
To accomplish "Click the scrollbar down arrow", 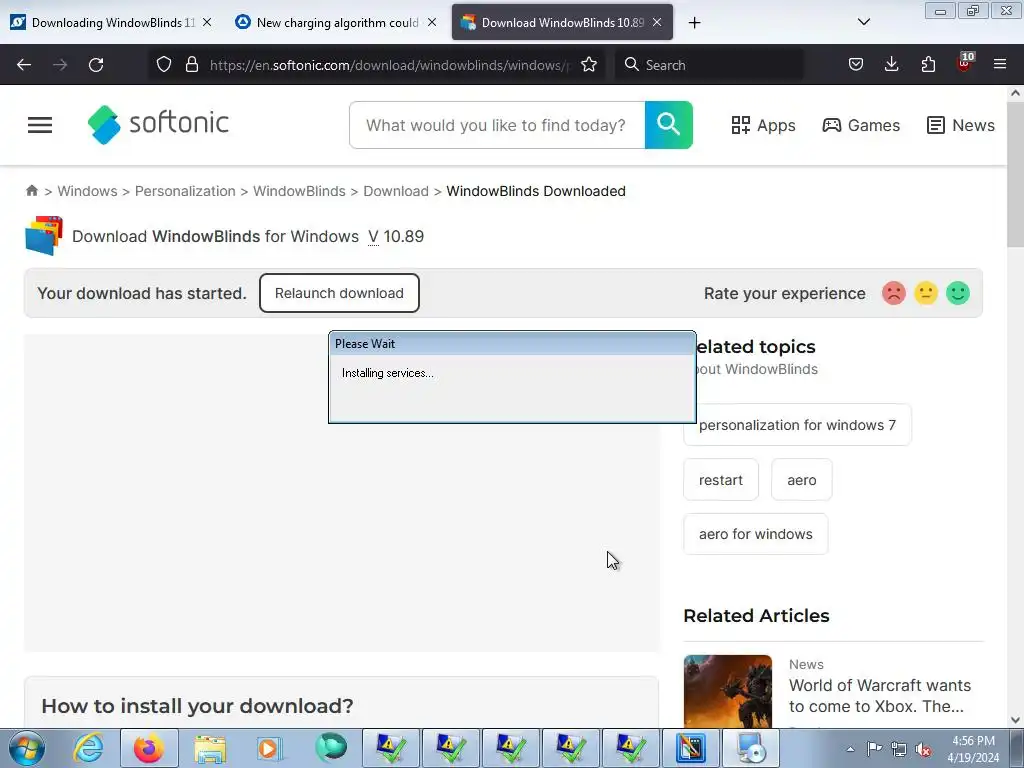I will [1015, 720].
